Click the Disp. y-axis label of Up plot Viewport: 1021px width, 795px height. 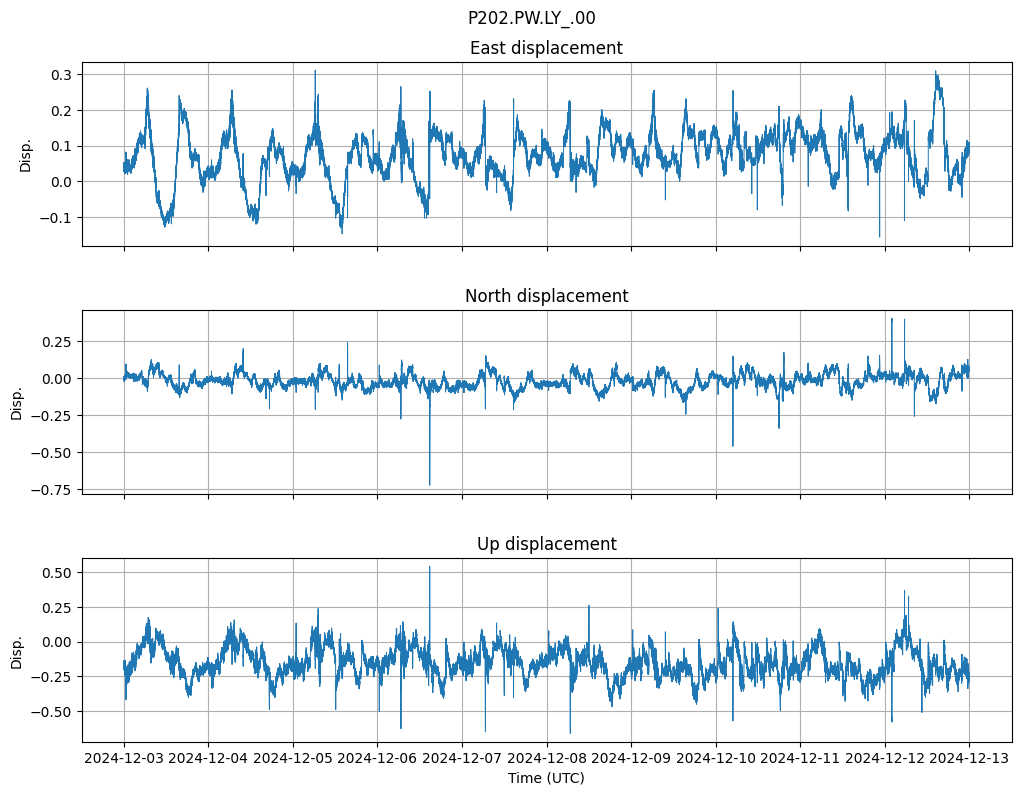tap(17, 651)
